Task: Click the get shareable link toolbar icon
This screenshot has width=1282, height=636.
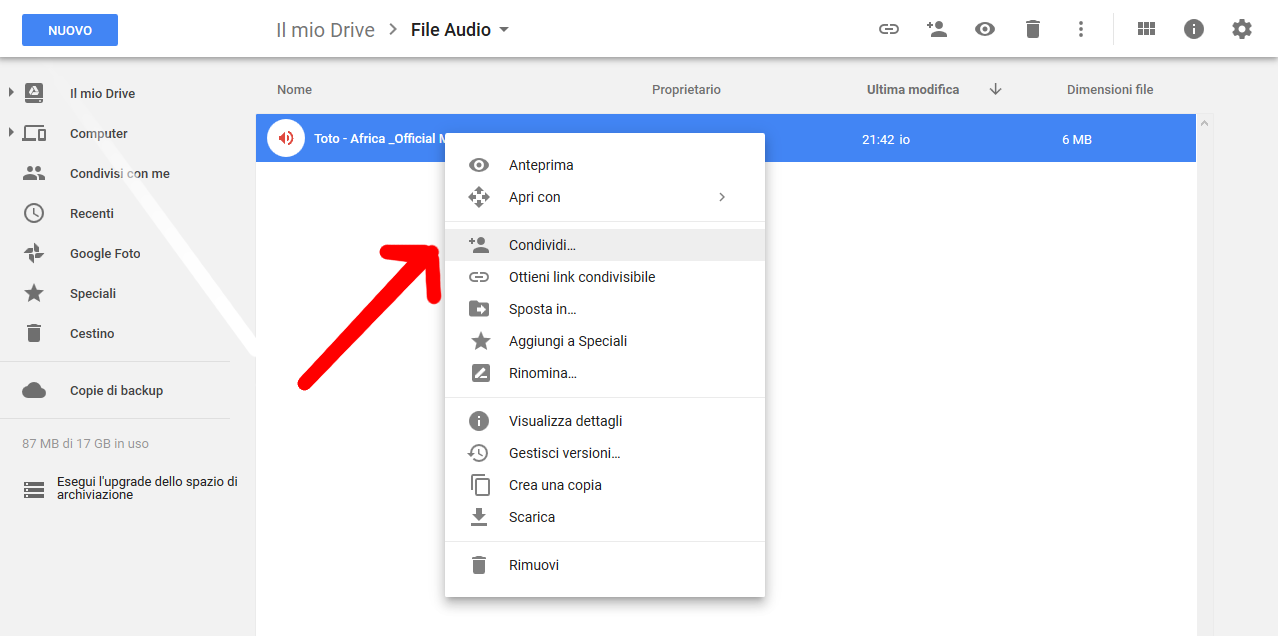Action: [888, 30]
